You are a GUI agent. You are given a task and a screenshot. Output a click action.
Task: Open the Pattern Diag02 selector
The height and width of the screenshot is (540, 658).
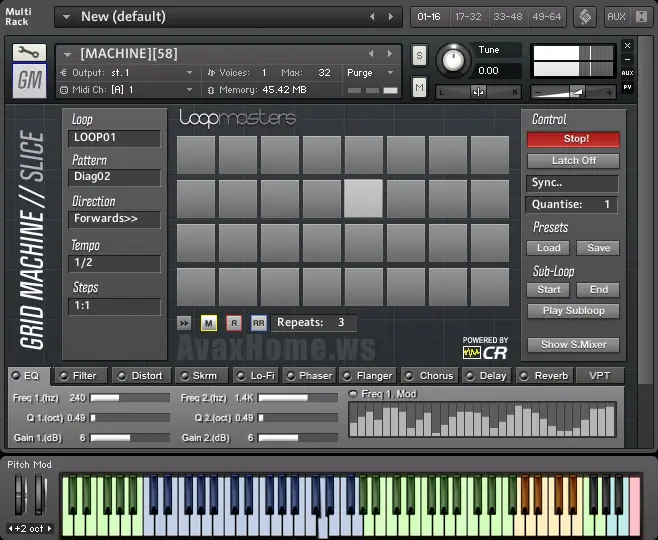[x=114, y=177]
